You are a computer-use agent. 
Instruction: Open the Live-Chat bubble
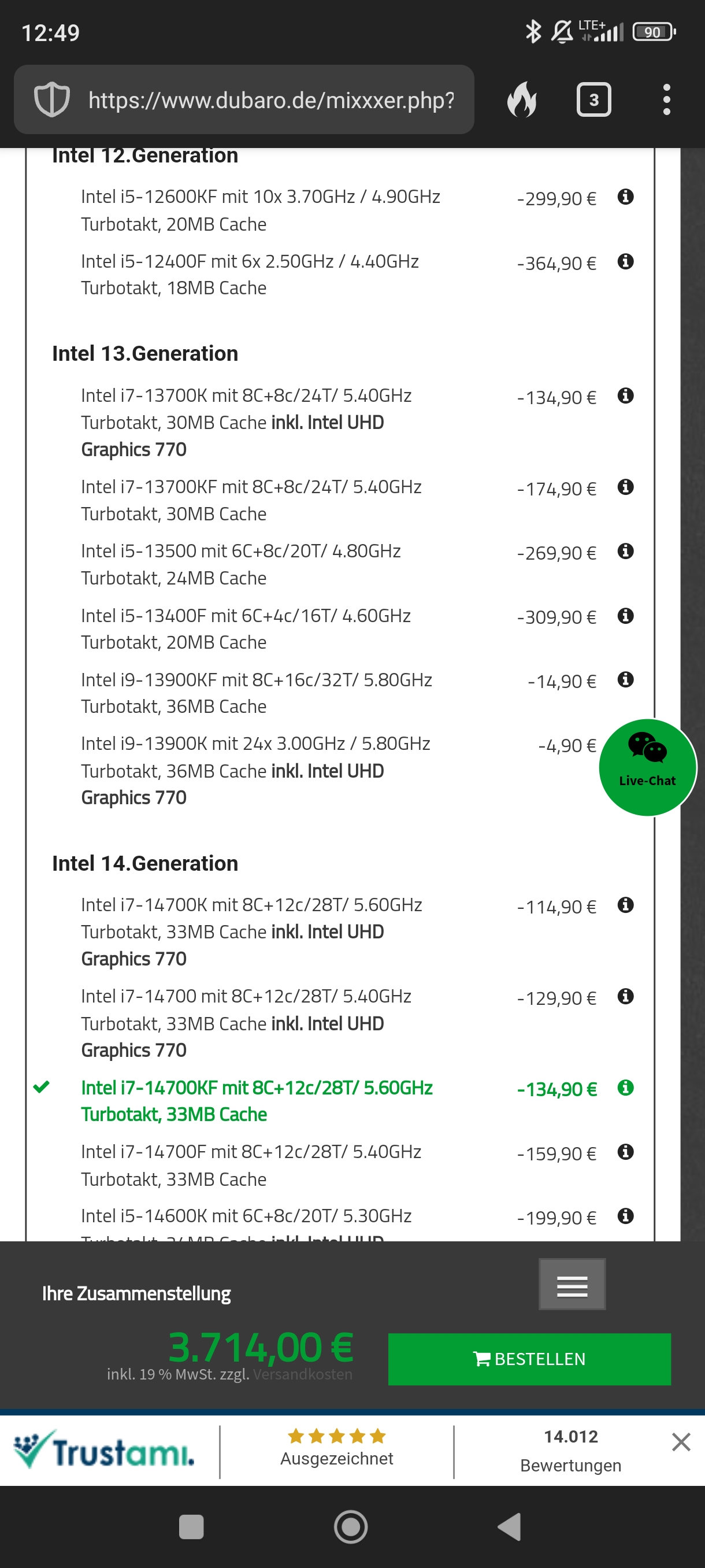coord(647,767)
